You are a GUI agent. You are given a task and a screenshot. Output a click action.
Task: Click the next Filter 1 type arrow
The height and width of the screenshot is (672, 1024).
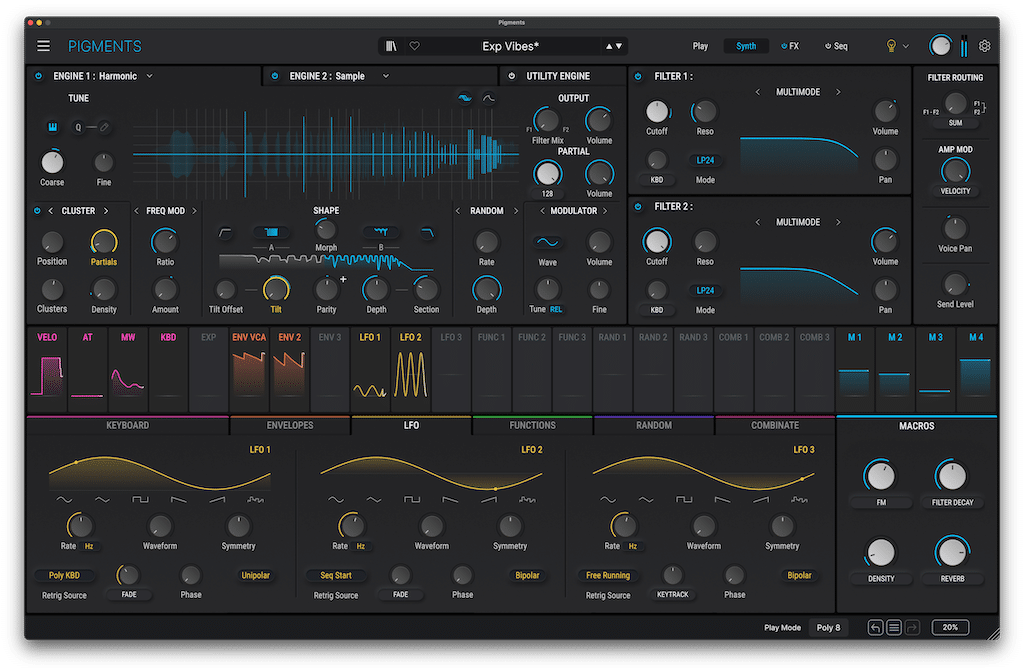839,92
